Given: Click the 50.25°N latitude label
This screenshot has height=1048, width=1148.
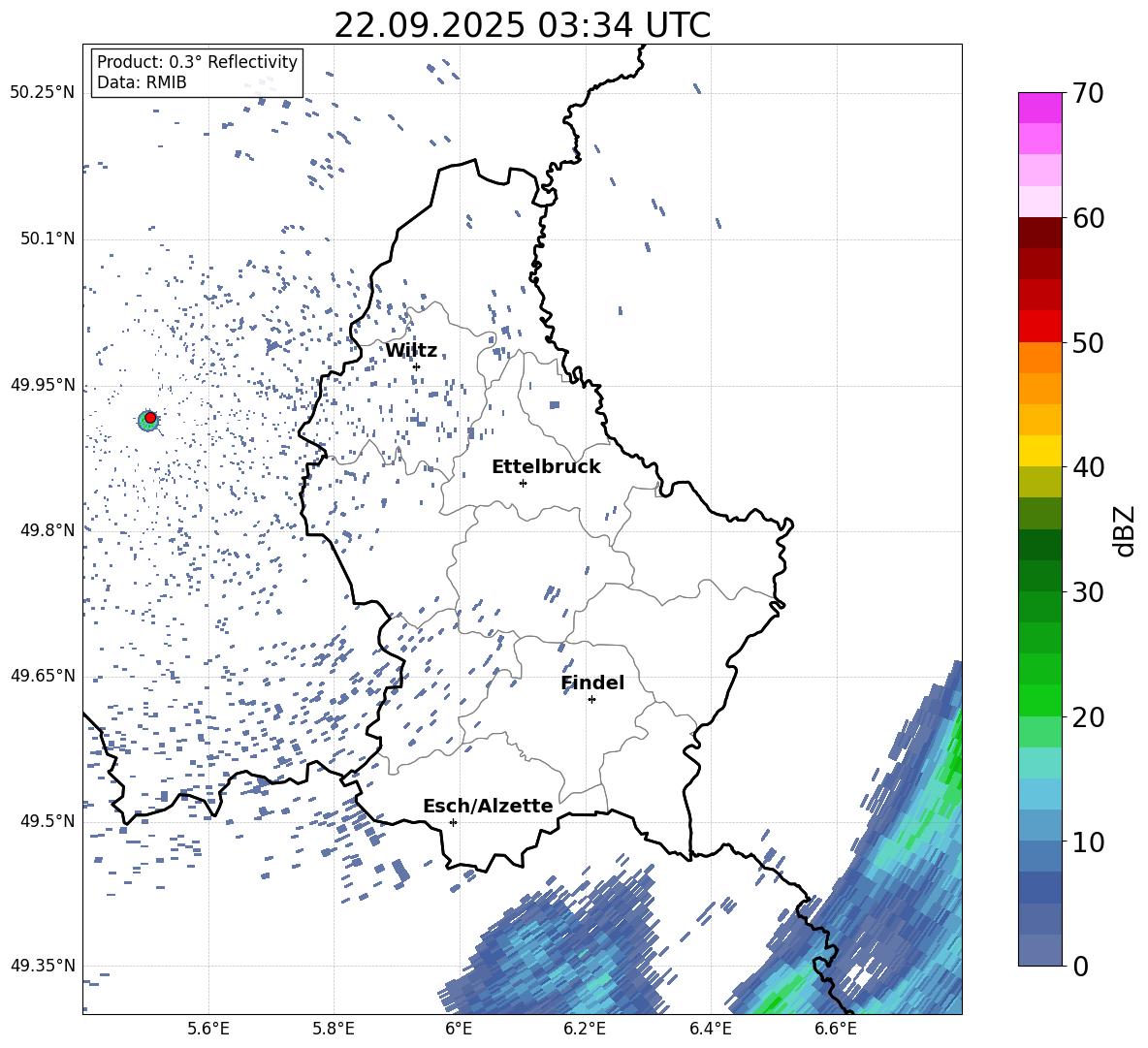Looking at the screenshot, I should point(43,93).
